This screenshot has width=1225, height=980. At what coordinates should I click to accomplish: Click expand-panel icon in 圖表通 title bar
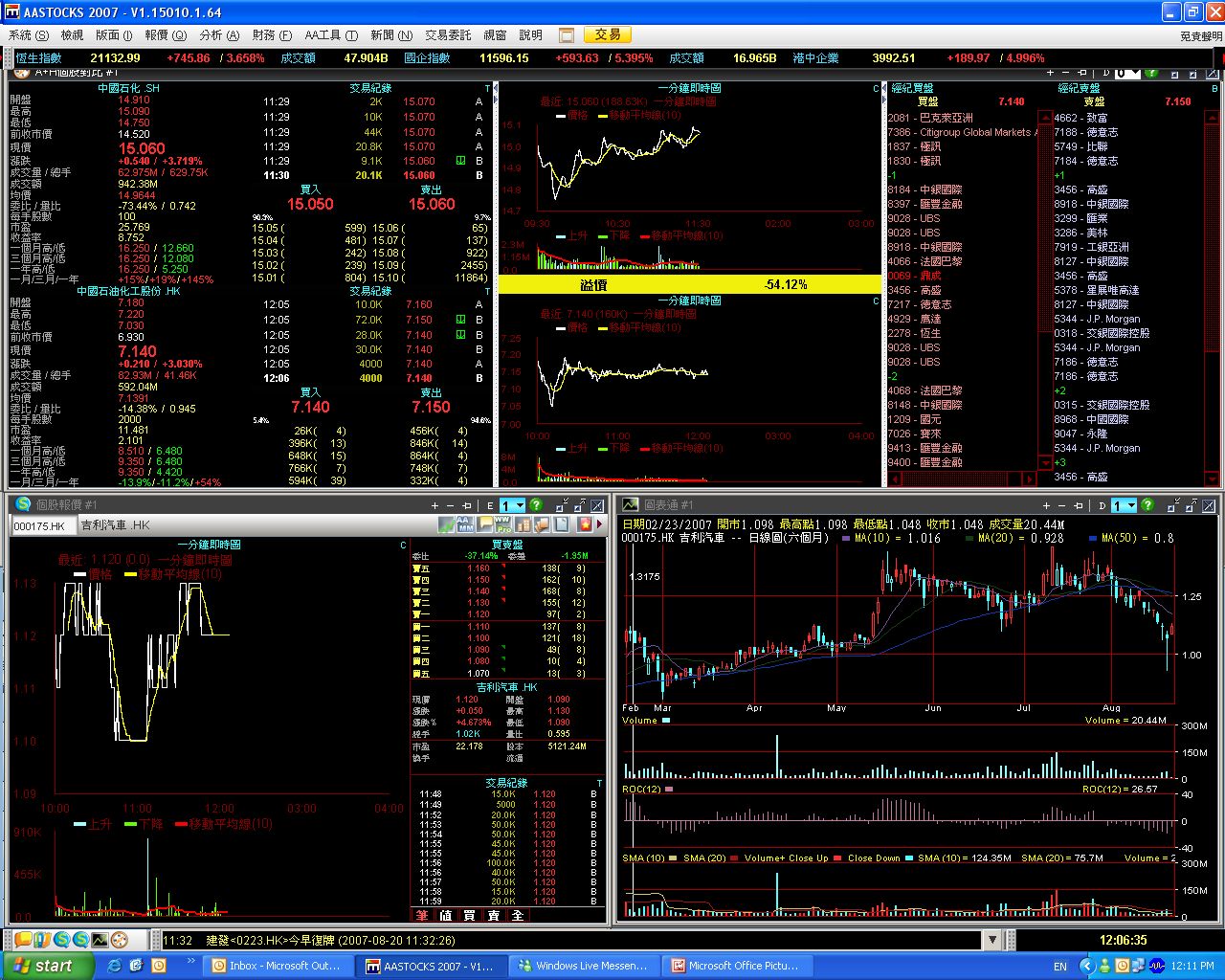coord(1191,504)
